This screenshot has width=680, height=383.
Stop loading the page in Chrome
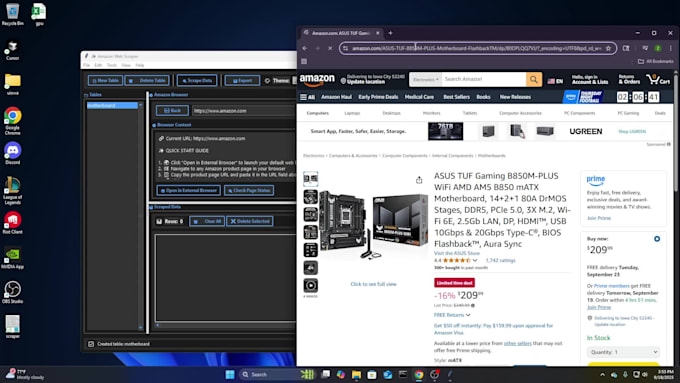click(330, 48)
